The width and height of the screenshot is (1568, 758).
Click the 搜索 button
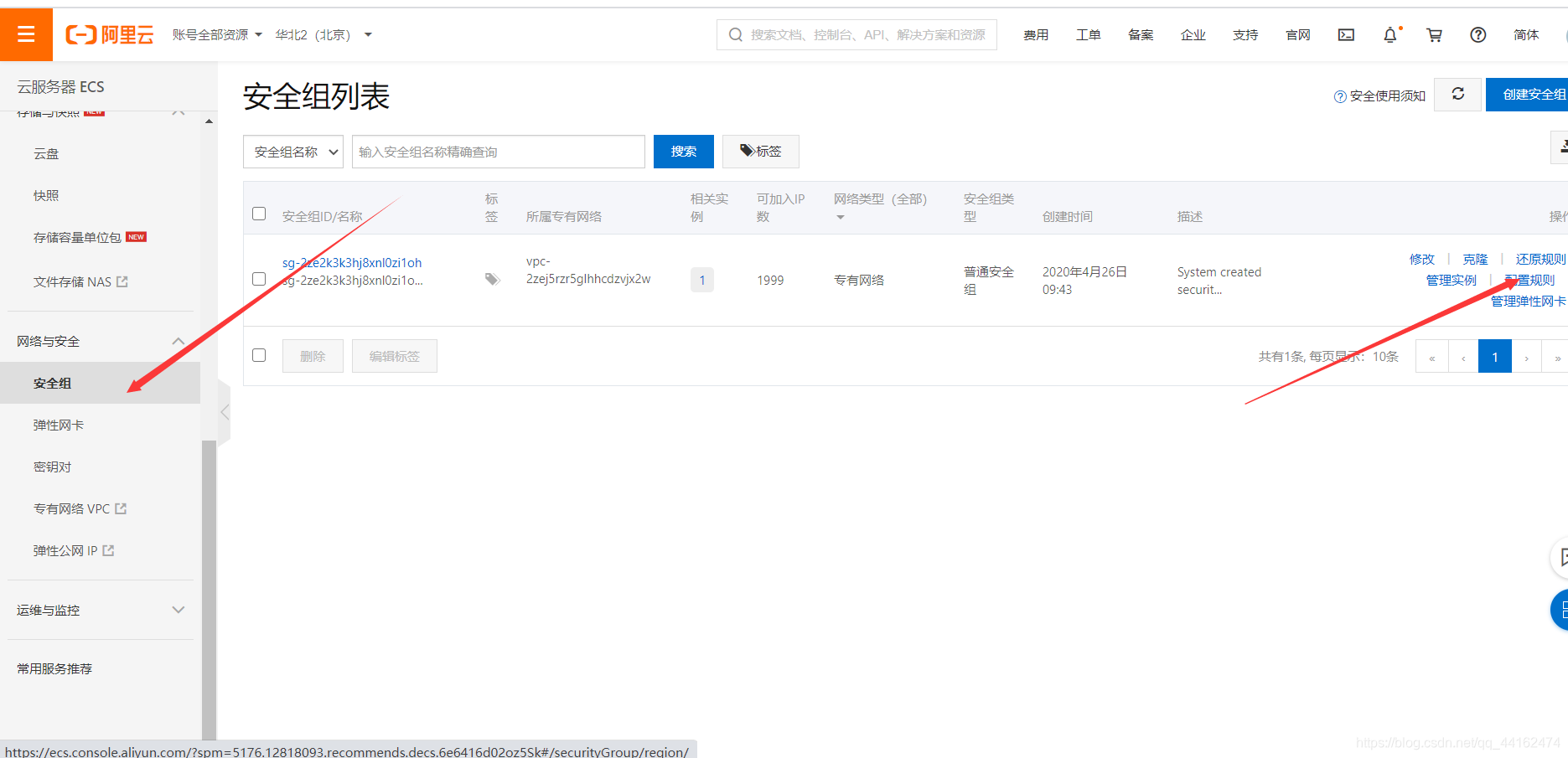(684, 152)
